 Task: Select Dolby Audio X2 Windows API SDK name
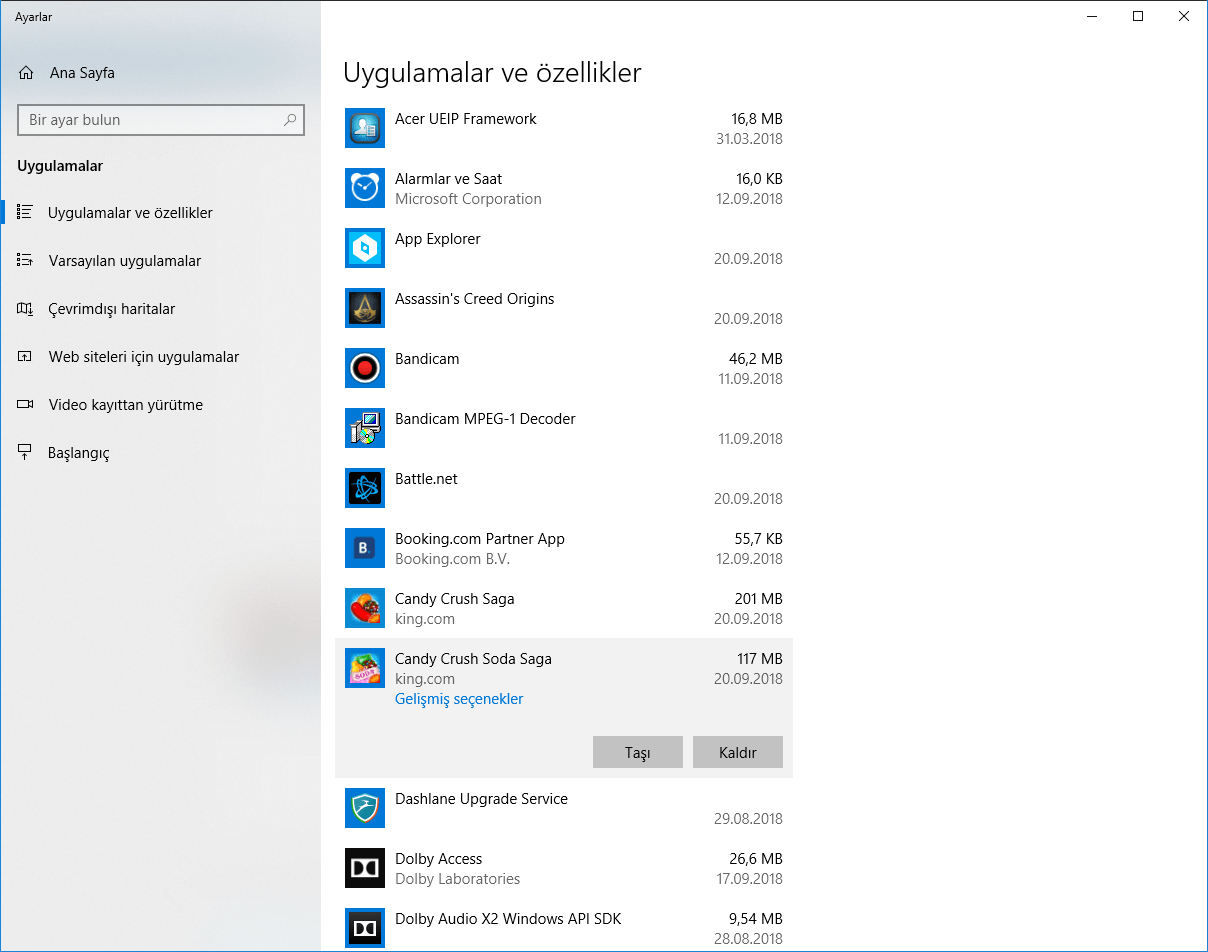point(508,919)
